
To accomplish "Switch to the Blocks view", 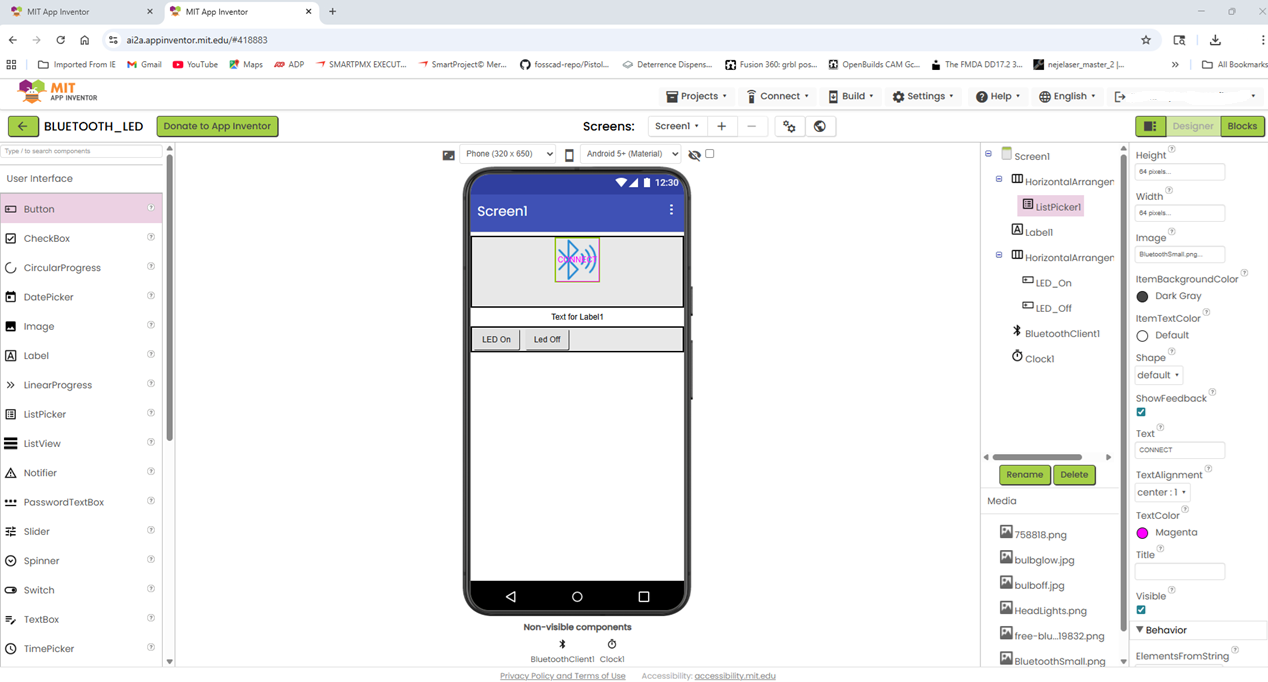I will 1242,126.
